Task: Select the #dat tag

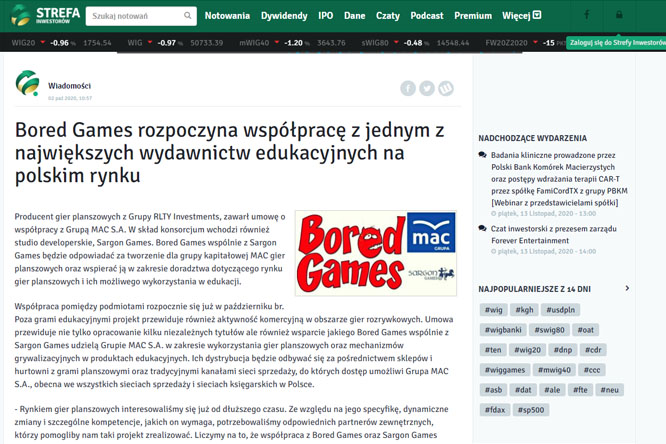Action: point(523,390)
